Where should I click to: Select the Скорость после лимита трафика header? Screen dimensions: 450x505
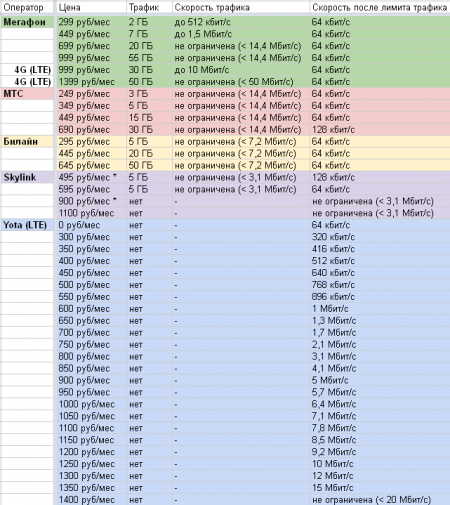pyautogui.click(x=380, y=7)
